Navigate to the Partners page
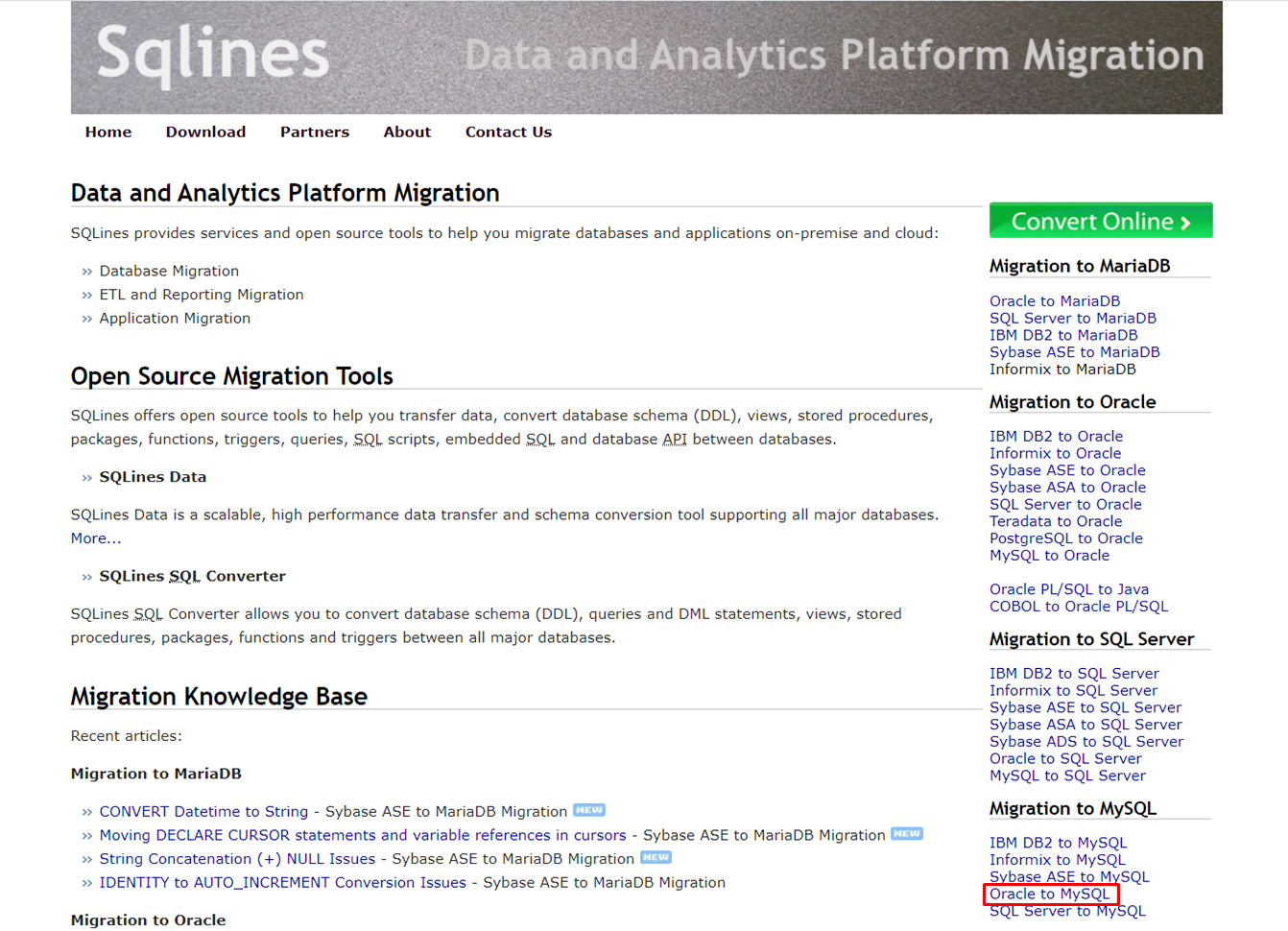Image resolution: width=1288 pixels, height=931 pixels. (x=315, y=131)
